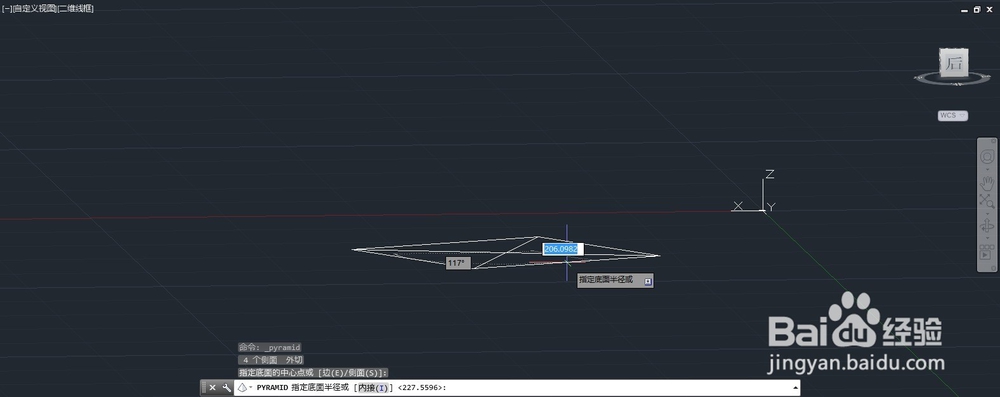Restore down the drawing window
Viewport: 1000px width, 397px height.
tap(977, 10)
